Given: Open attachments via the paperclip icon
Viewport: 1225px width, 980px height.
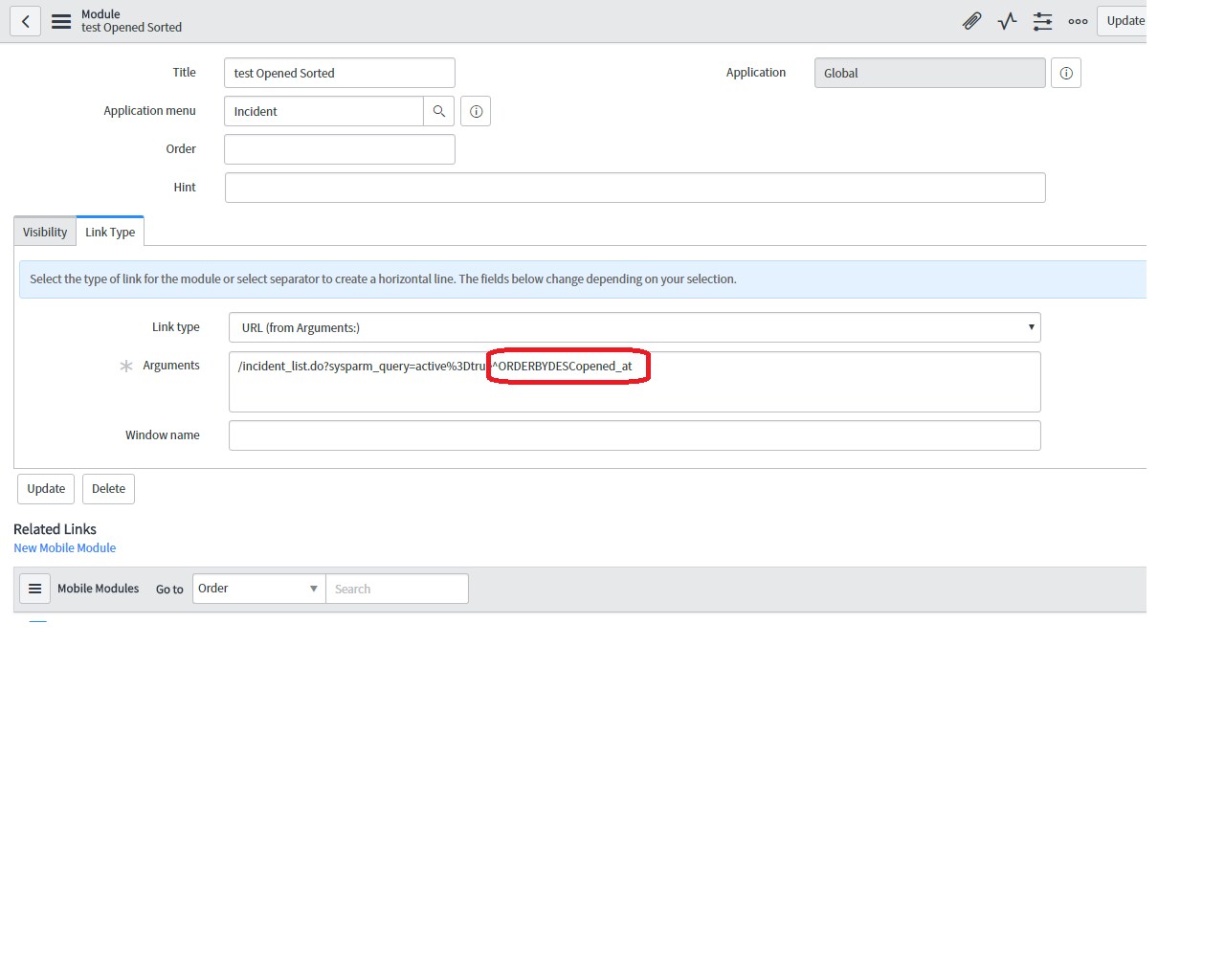Looking at the screenshot, I should (x=971, y=21).
